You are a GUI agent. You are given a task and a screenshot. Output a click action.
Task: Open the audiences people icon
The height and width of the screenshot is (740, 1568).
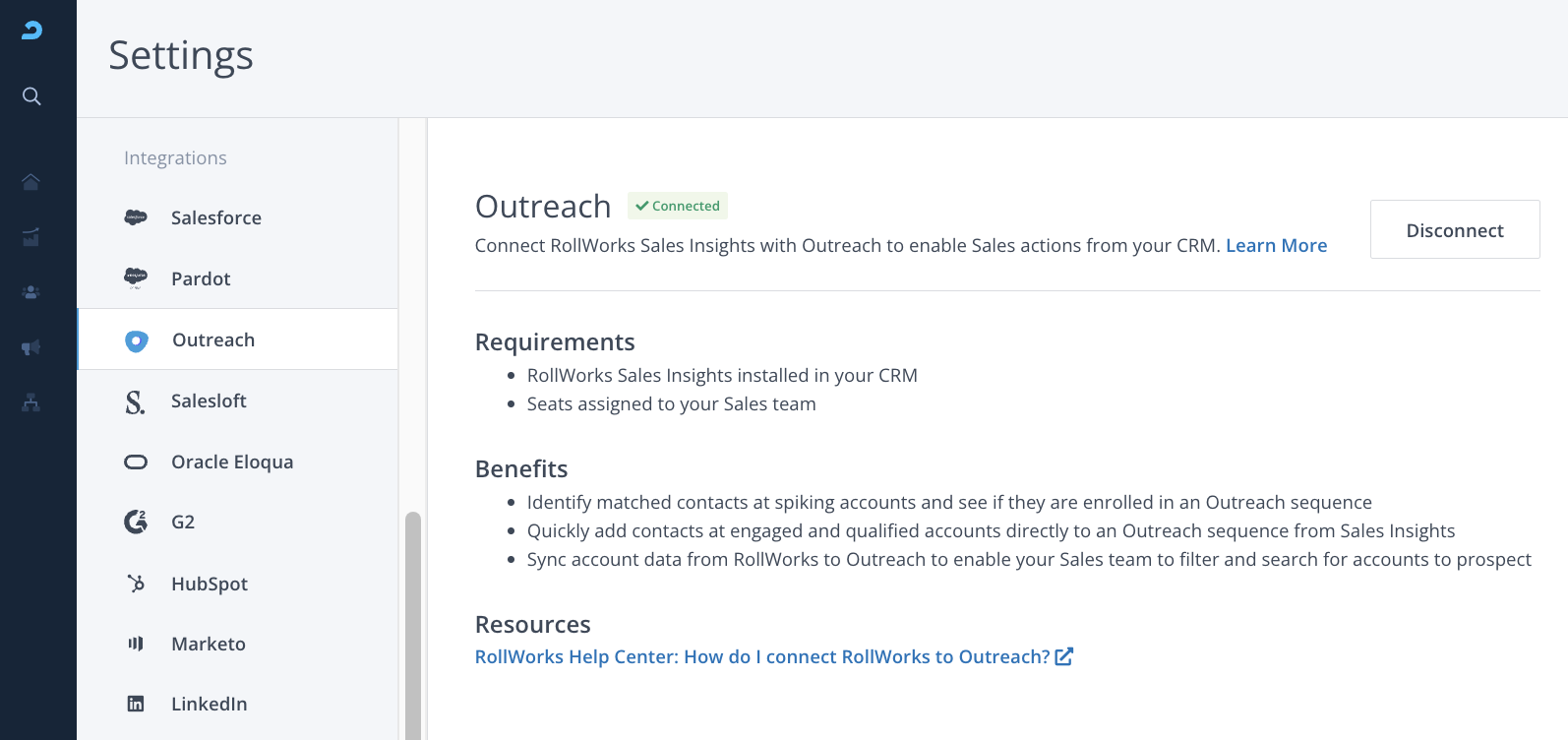pos(31,292)
